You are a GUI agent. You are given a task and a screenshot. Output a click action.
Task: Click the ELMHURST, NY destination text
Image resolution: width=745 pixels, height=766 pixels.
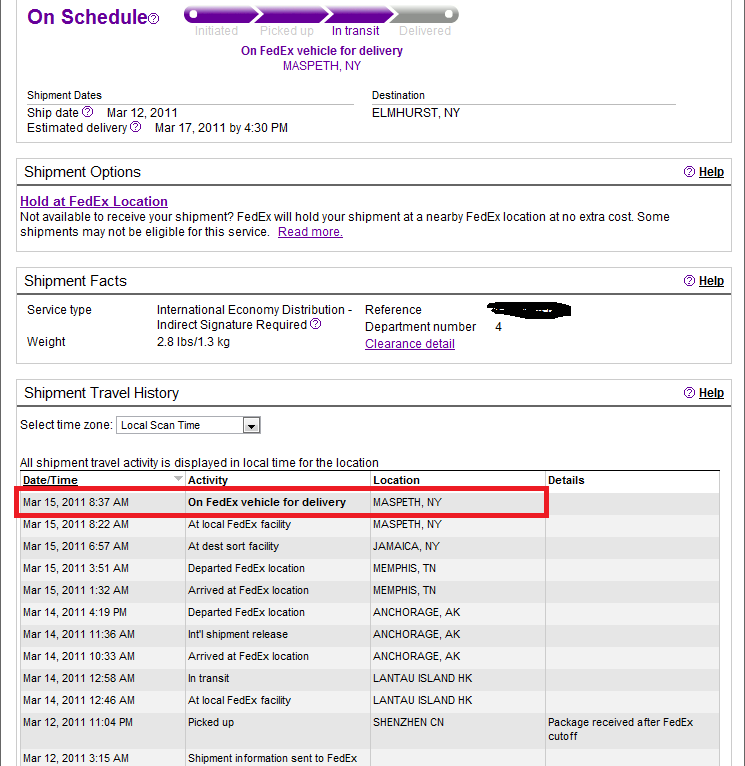[x=416, y=113]
